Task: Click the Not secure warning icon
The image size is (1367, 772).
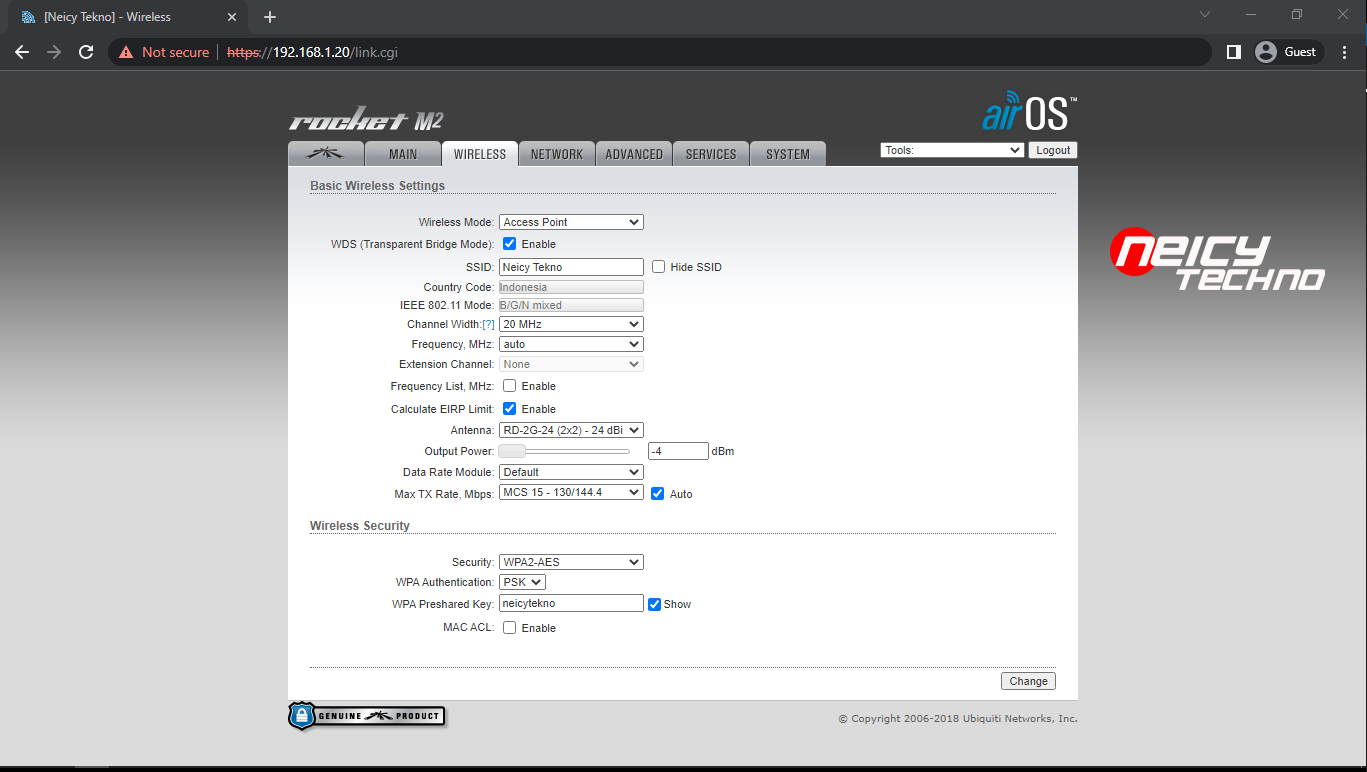Action: click(x=126, y=52)
